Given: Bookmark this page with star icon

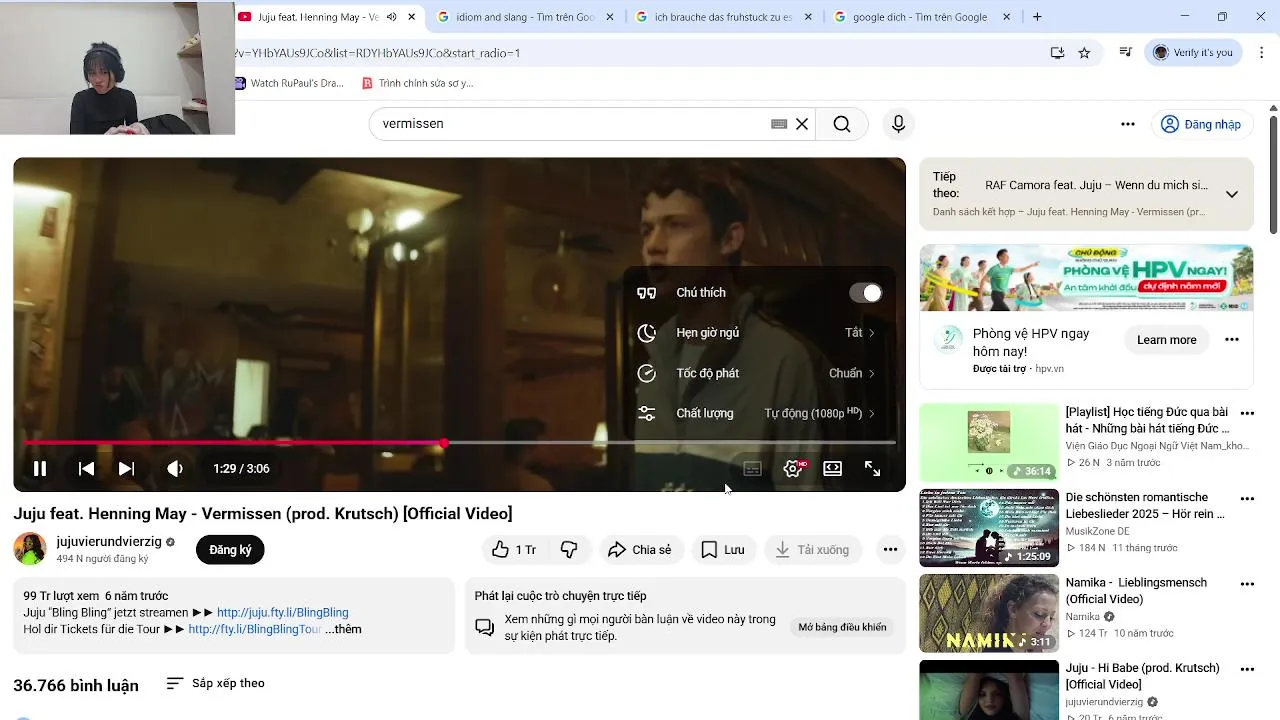Looking at the screenshot, I should pyautogui.click(x=1084, y=53).
